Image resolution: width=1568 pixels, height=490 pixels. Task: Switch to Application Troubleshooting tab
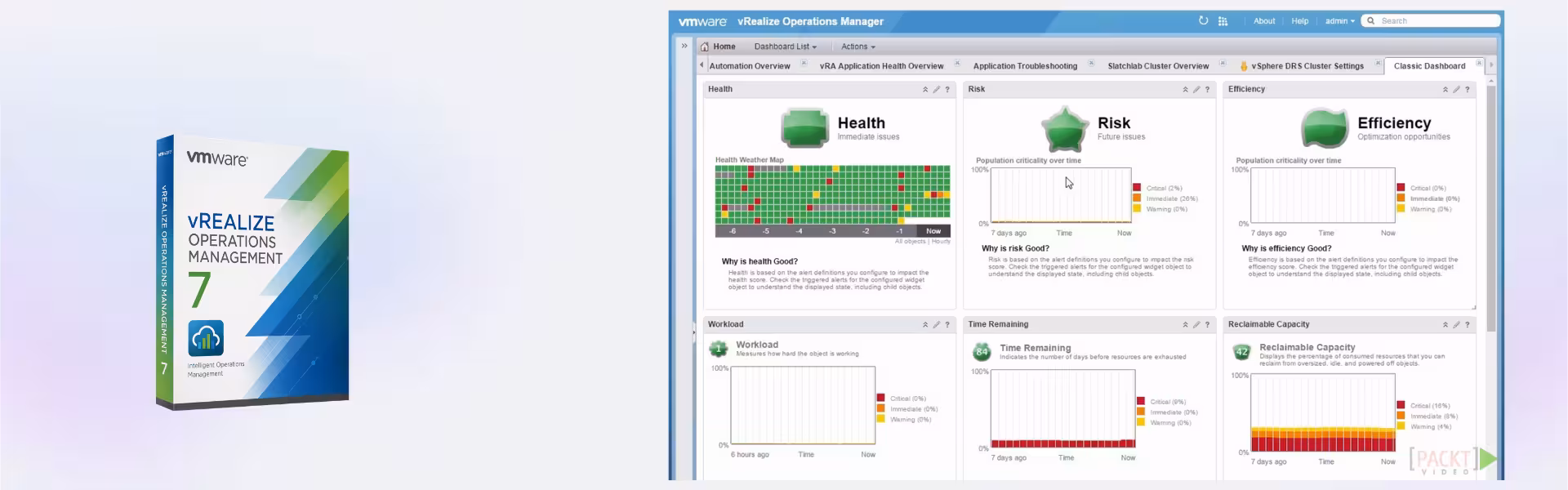coord(1025,66)
